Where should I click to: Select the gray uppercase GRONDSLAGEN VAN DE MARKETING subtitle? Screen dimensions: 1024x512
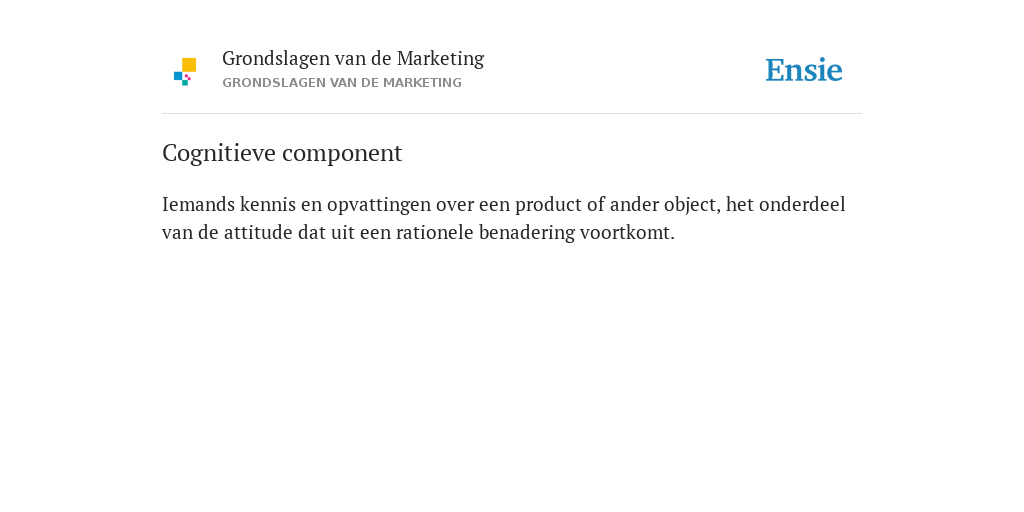tap(342, 83)
